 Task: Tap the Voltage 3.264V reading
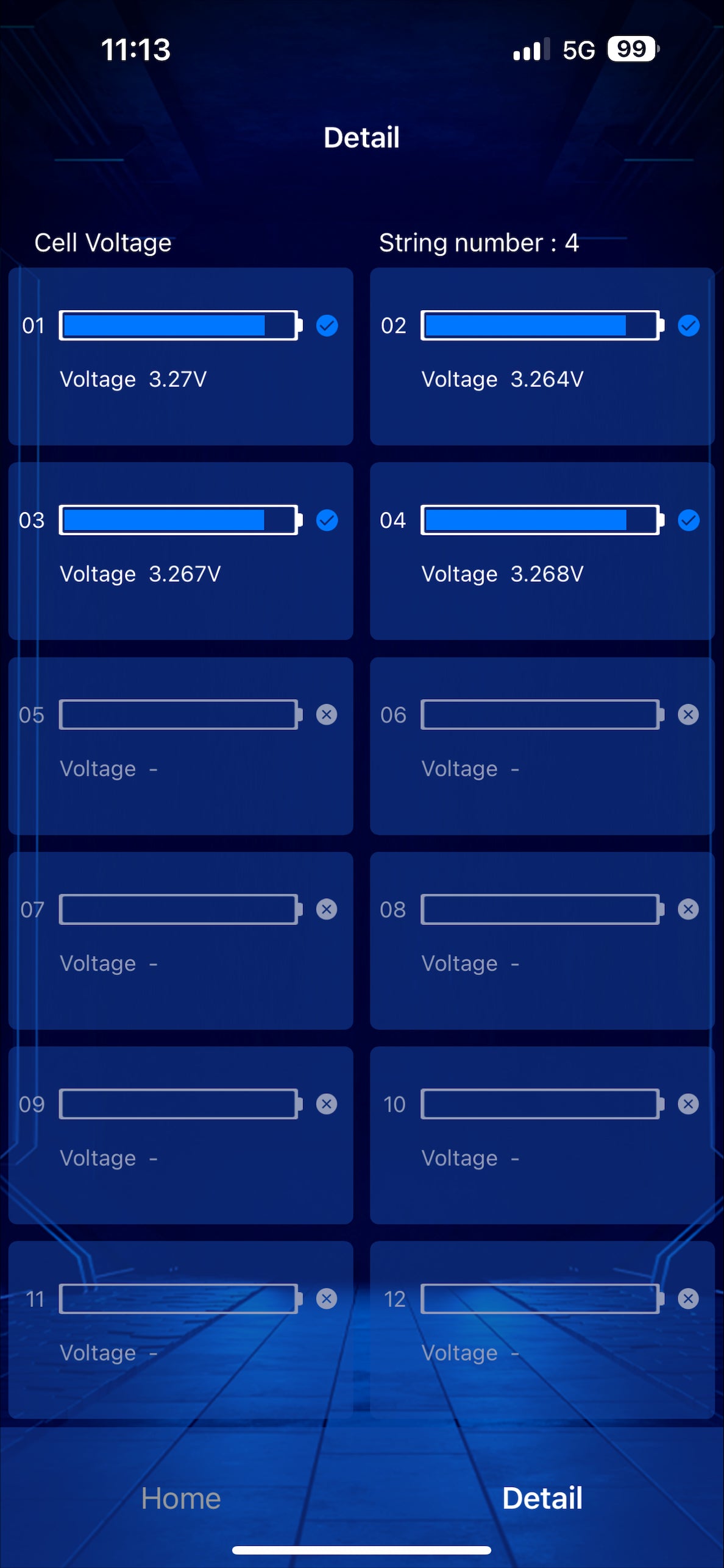(502, 379)
